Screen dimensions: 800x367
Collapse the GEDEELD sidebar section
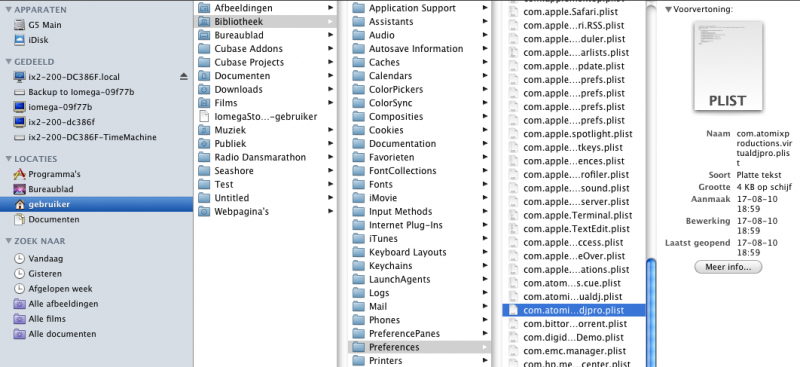click(x=9, y=62)
